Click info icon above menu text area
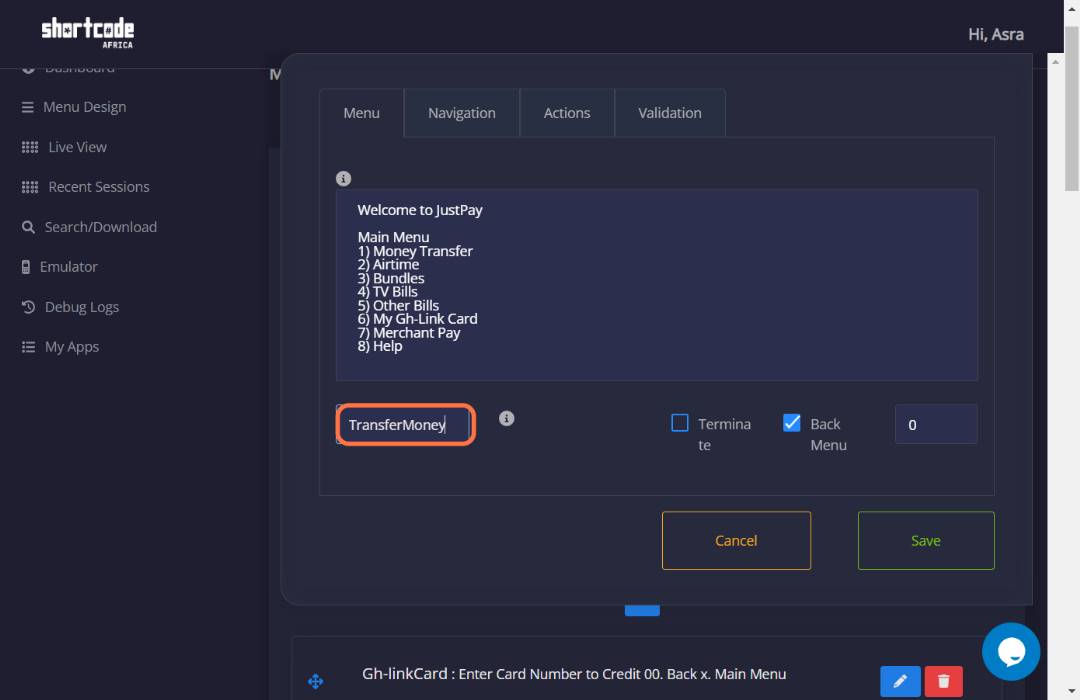Screen dimensions: 1080x700 click(x=343, y=178)
